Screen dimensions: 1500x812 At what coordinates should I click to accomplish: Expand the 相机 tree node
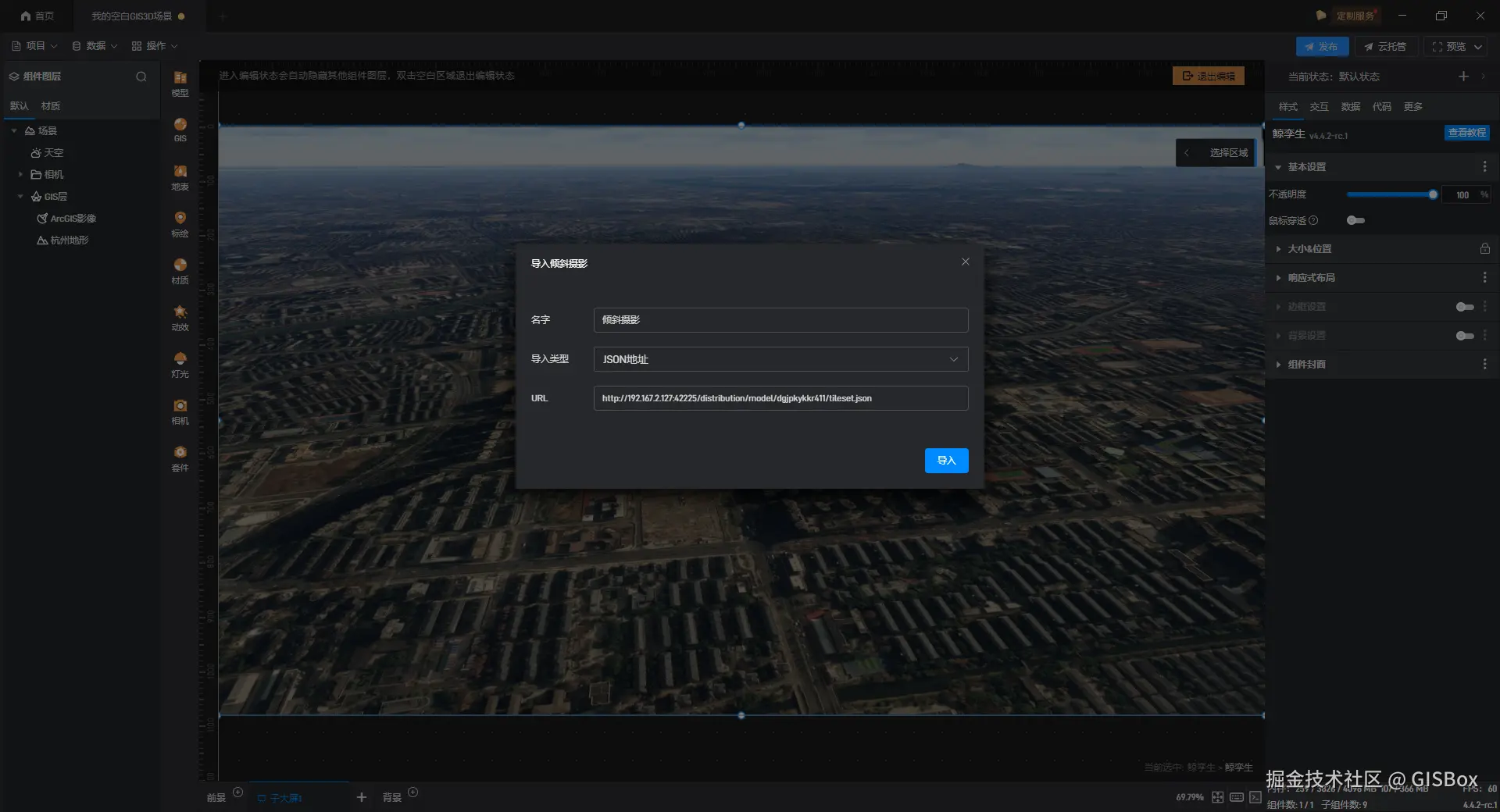[20, 175]
